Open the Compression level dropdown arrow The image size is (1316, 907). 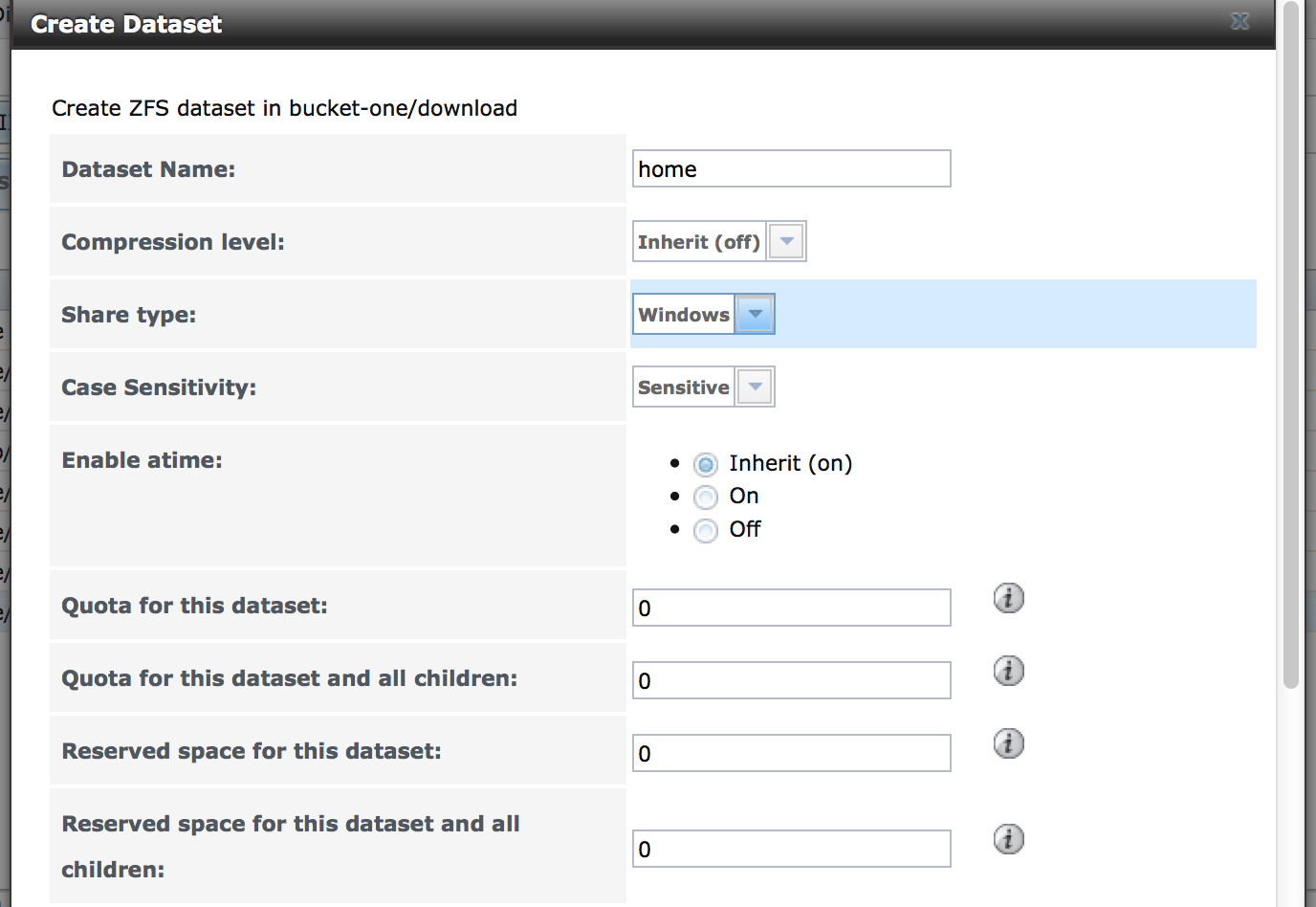[786, 241]
